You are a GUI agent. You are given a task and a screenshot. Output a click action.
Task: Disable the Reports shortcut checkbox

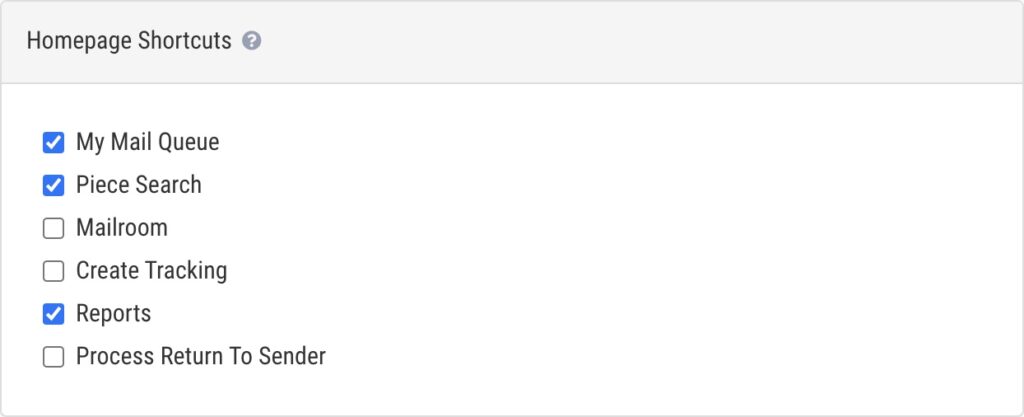[x=53, y=314]
